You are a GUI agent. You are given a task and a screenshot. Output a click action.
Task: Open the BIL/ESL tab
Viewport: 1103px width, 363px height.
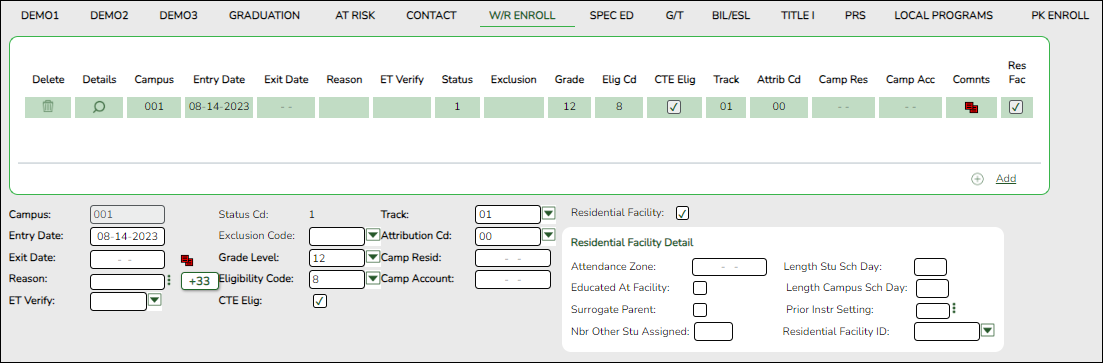coord(731,15)
